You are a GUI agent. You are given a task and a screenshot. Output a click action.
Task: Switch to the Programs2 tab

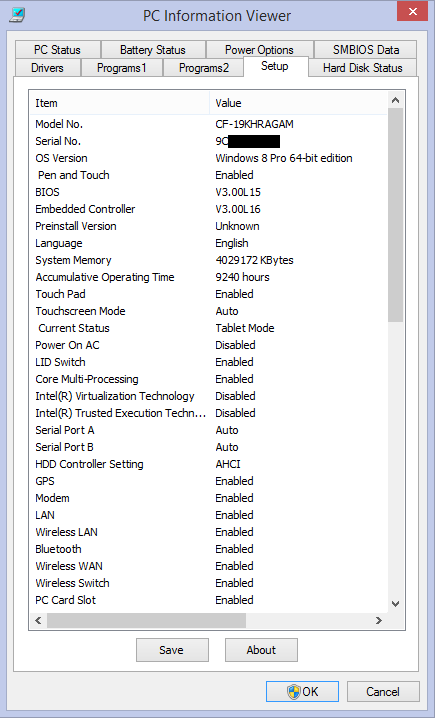point(204,68)
